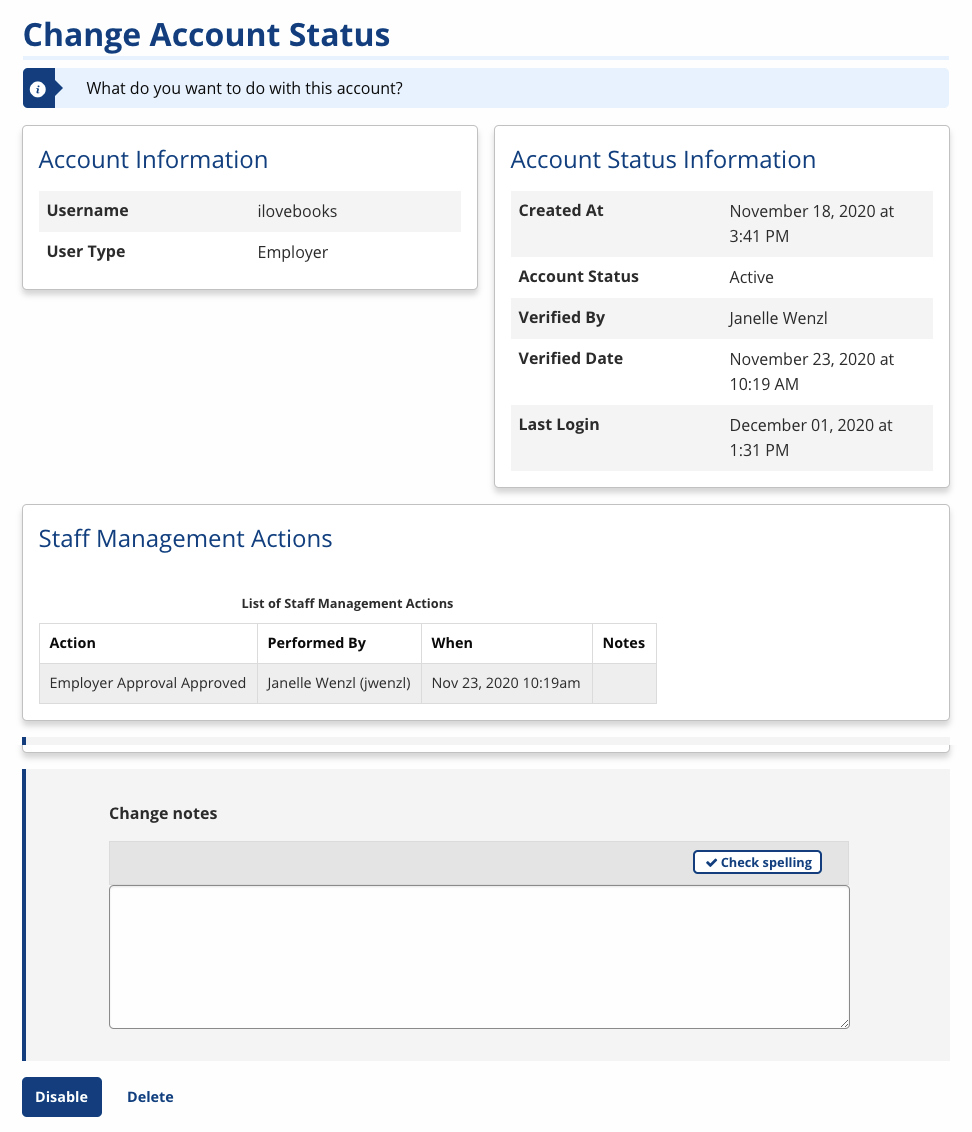The width and height of the screenshot is (972, 1132).
Task: Click the Username label
Action: coord(87,211)
